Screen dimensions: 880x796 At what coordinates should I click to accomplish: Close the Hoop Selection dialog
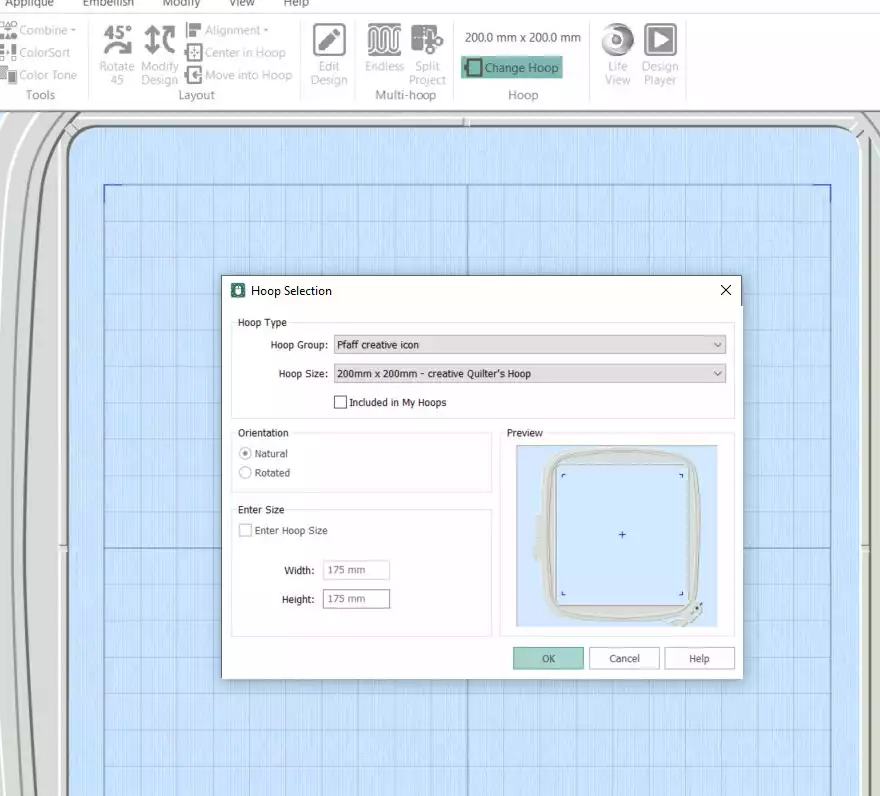[726, 290]
